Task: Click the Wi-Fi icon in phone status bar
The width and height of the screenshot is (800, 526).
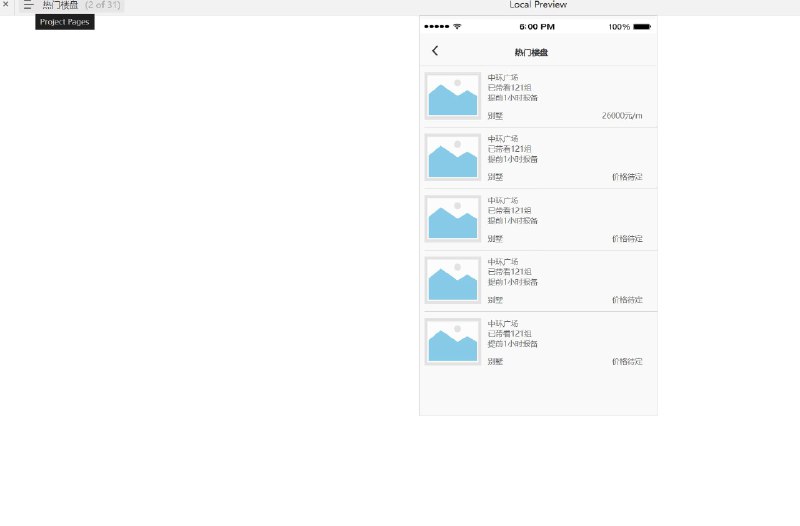Action: [457, 27]
